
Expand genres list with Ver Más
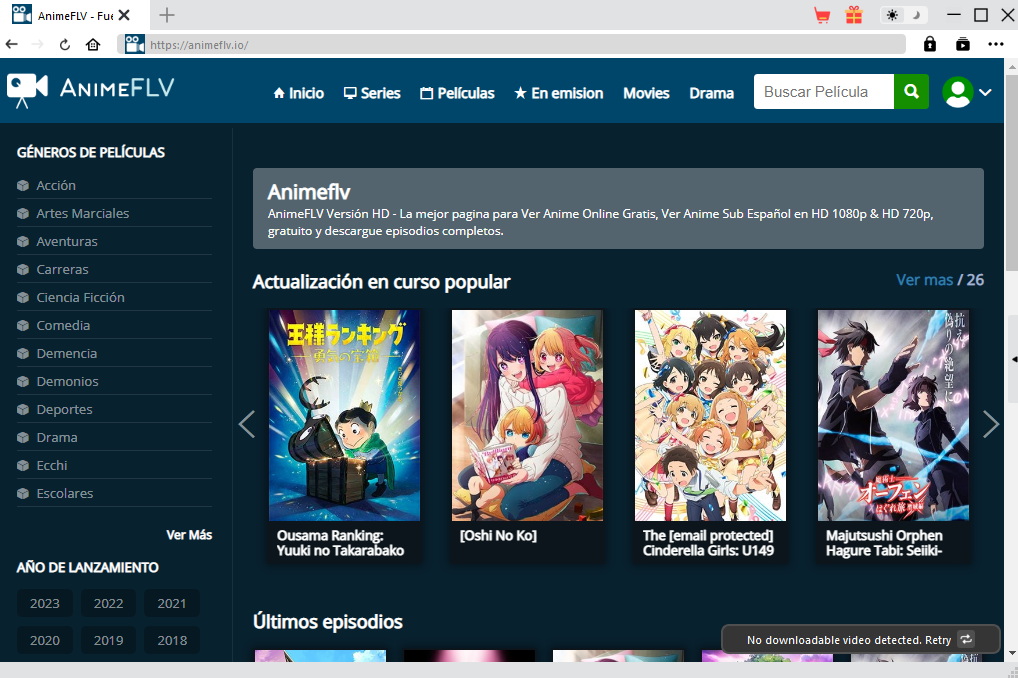coord(189,535)
